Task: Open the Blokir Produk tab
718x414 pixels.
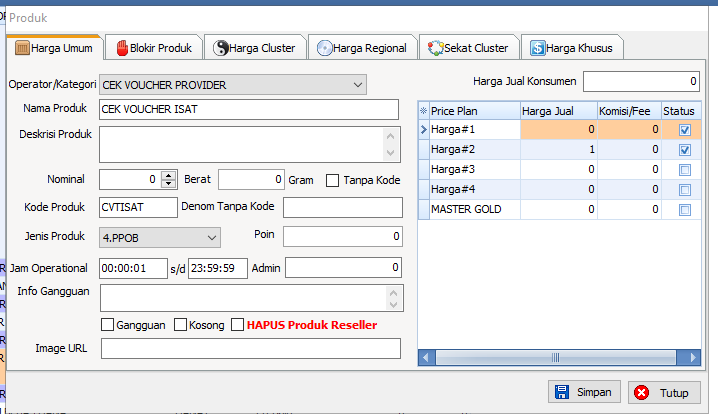Action: pos(154,48)
